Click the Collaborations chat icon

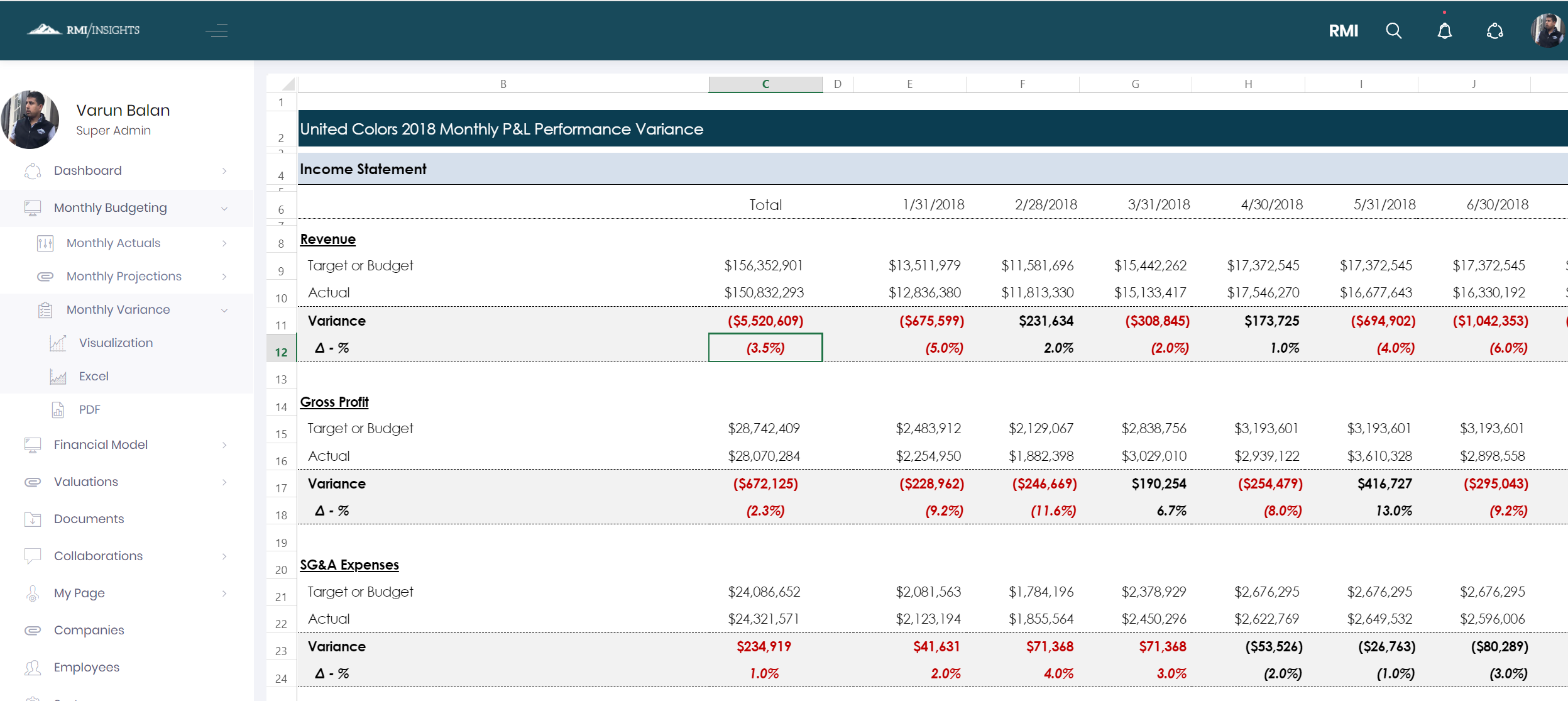[x=33, y=556]
